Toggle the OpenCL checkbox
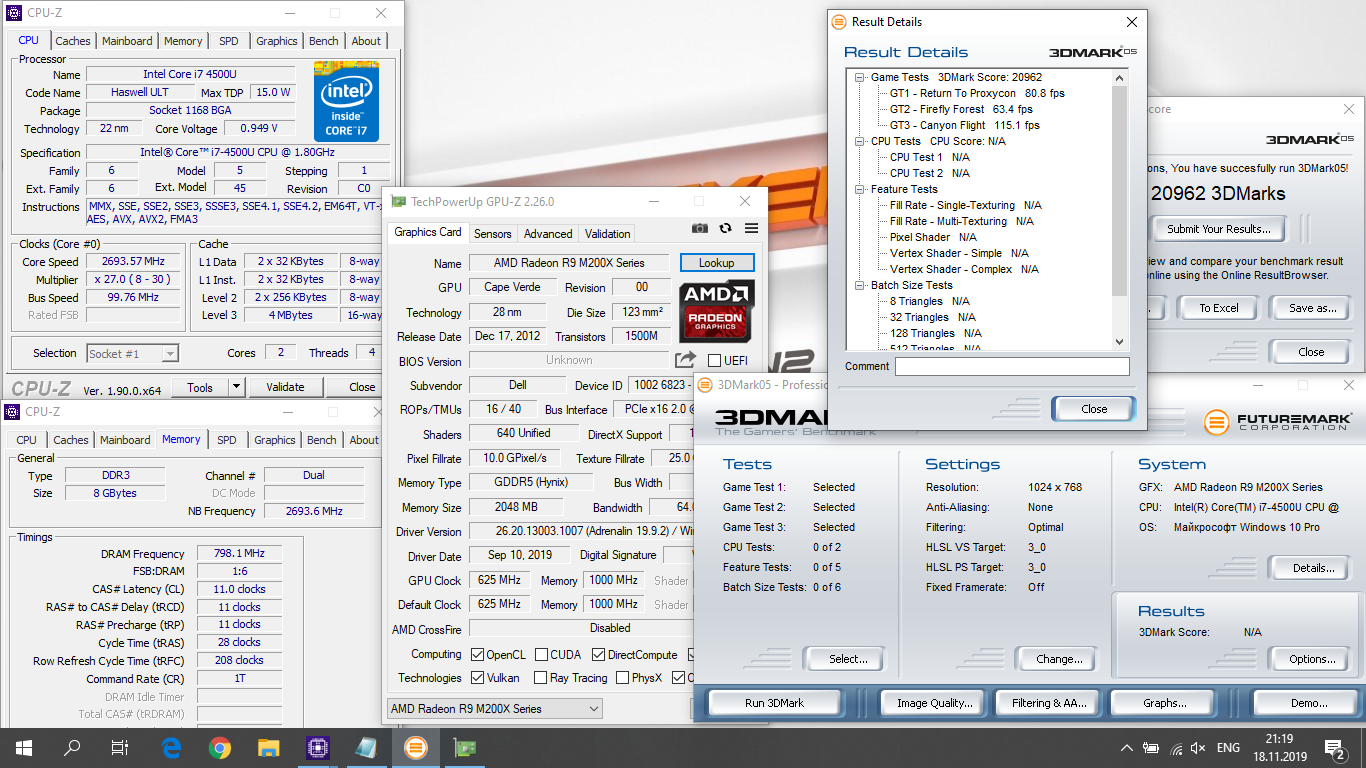This screenshot has height=768, width=1366. 478,655
